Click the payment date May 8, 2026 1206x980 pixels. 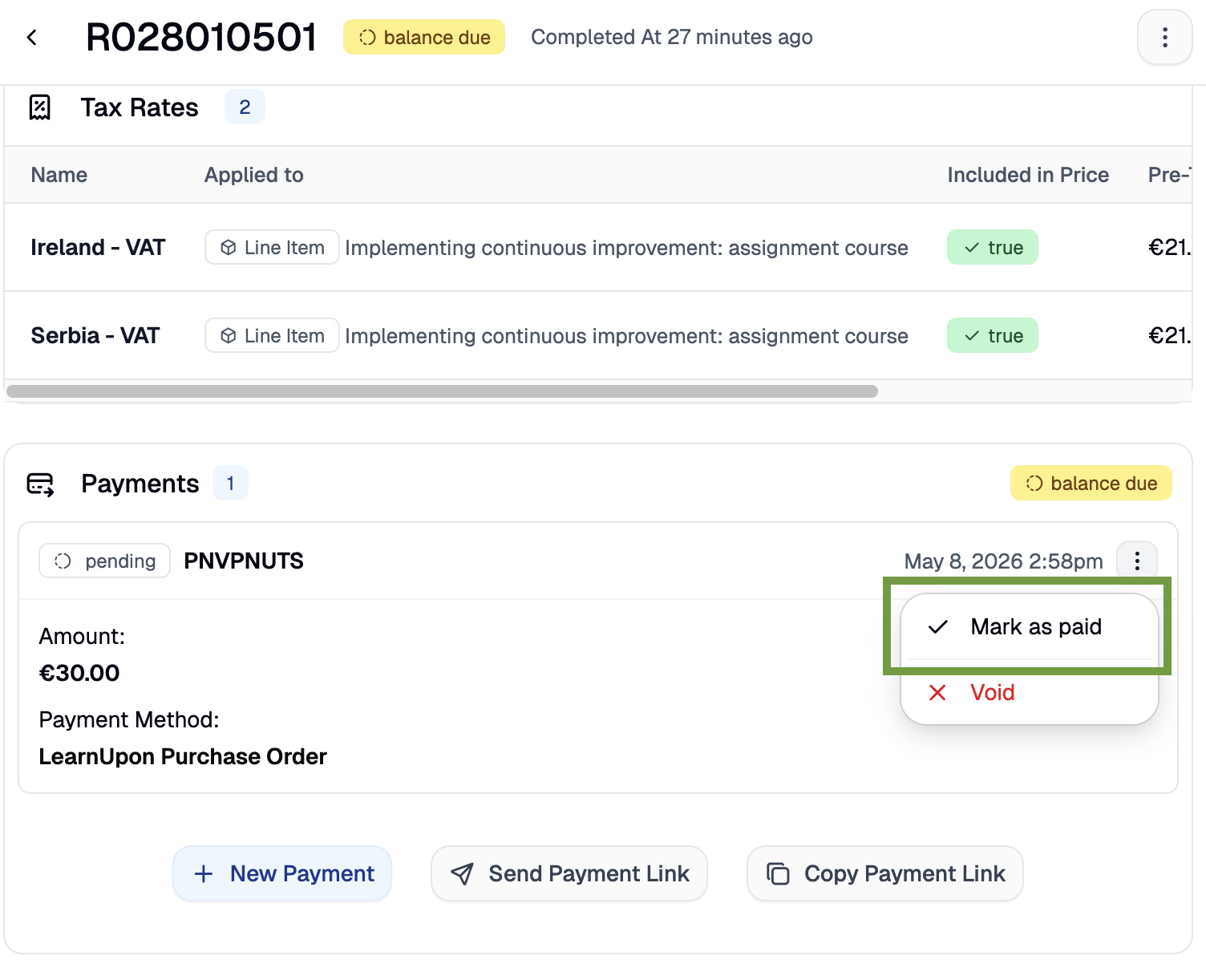click(1003, 561)
